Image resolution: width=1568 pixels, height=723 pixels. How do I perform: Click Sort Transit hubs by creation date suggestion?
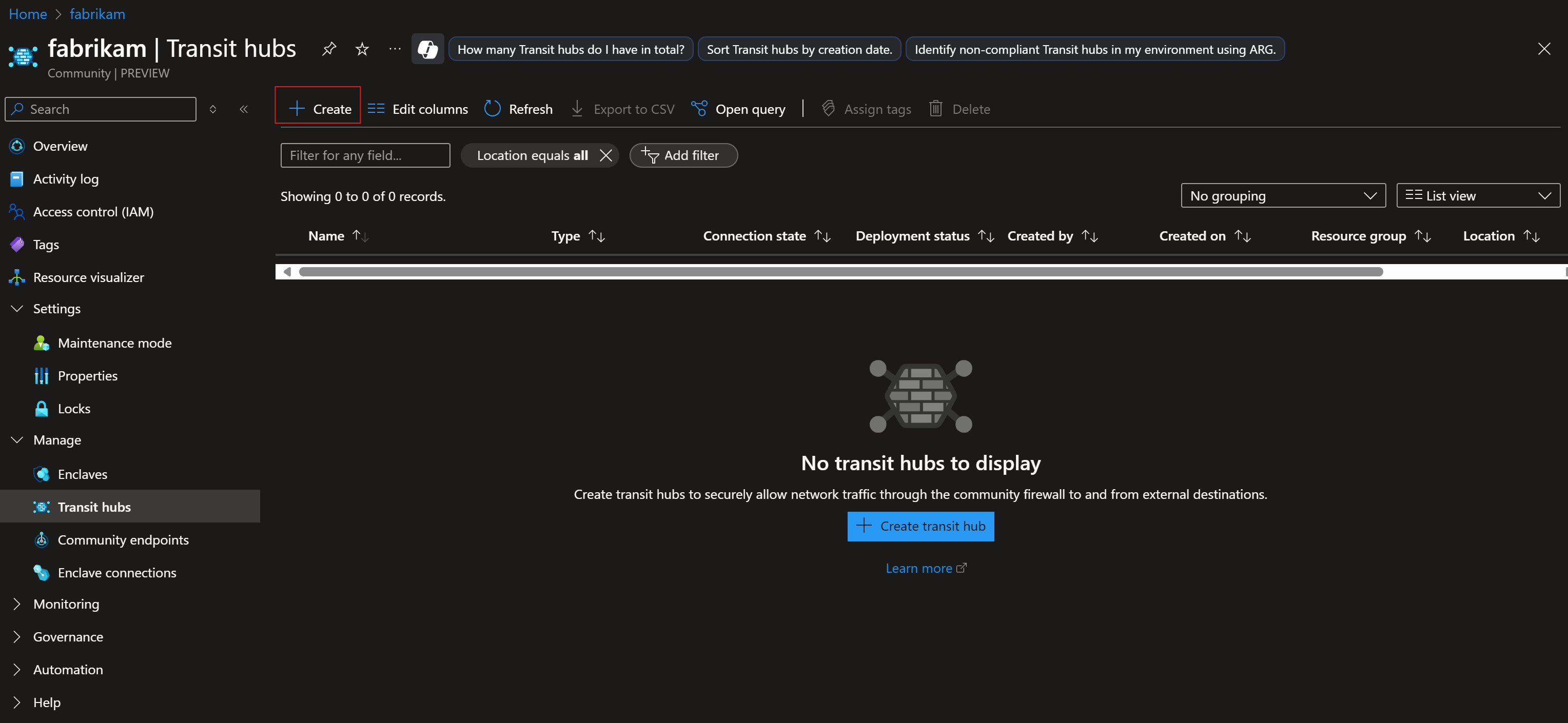click(x=798, y=49)
